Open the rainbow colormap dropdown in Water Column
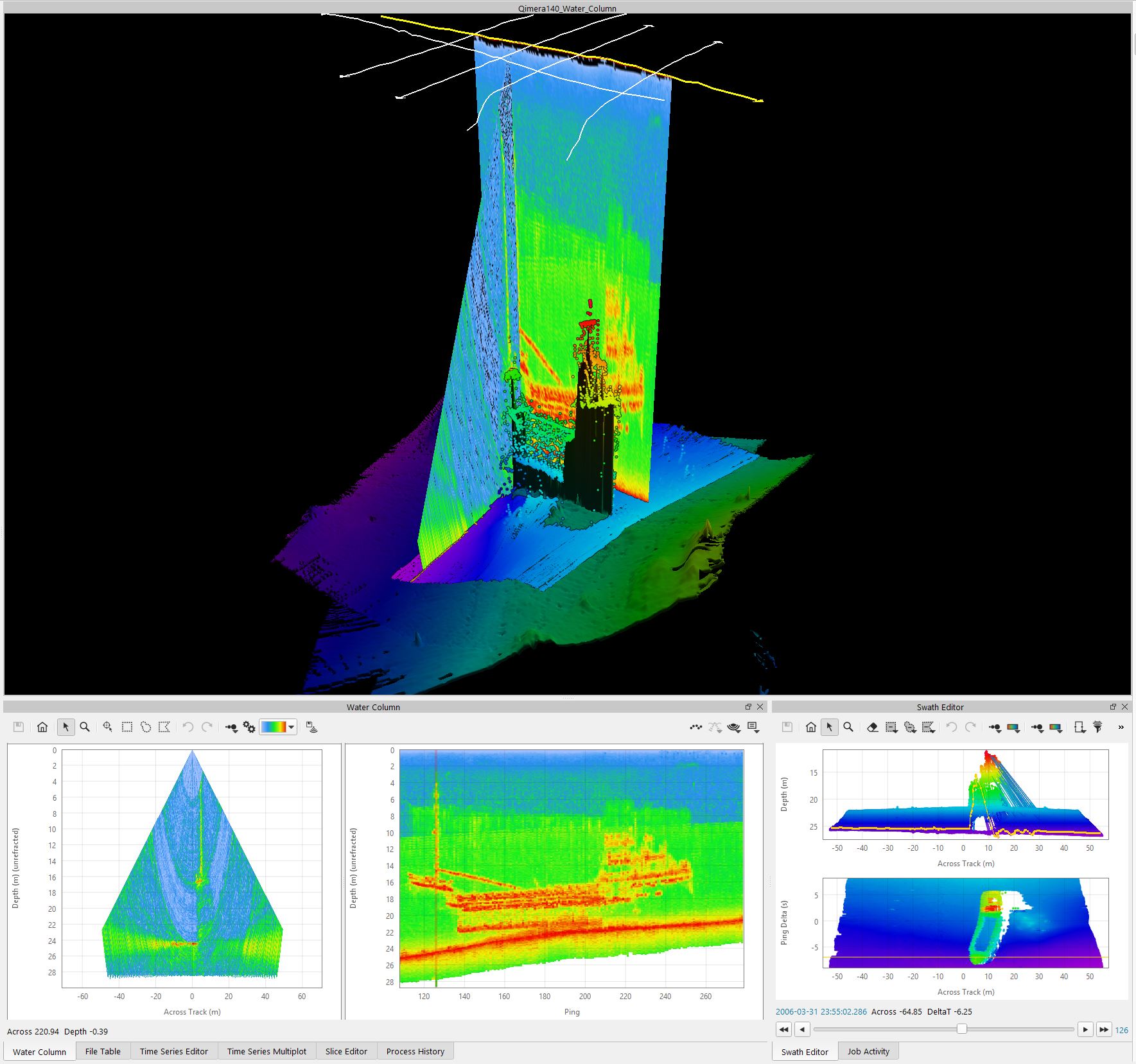Screen dimensions: 1136x1064 pyautogui.click(x=292, y=727)
